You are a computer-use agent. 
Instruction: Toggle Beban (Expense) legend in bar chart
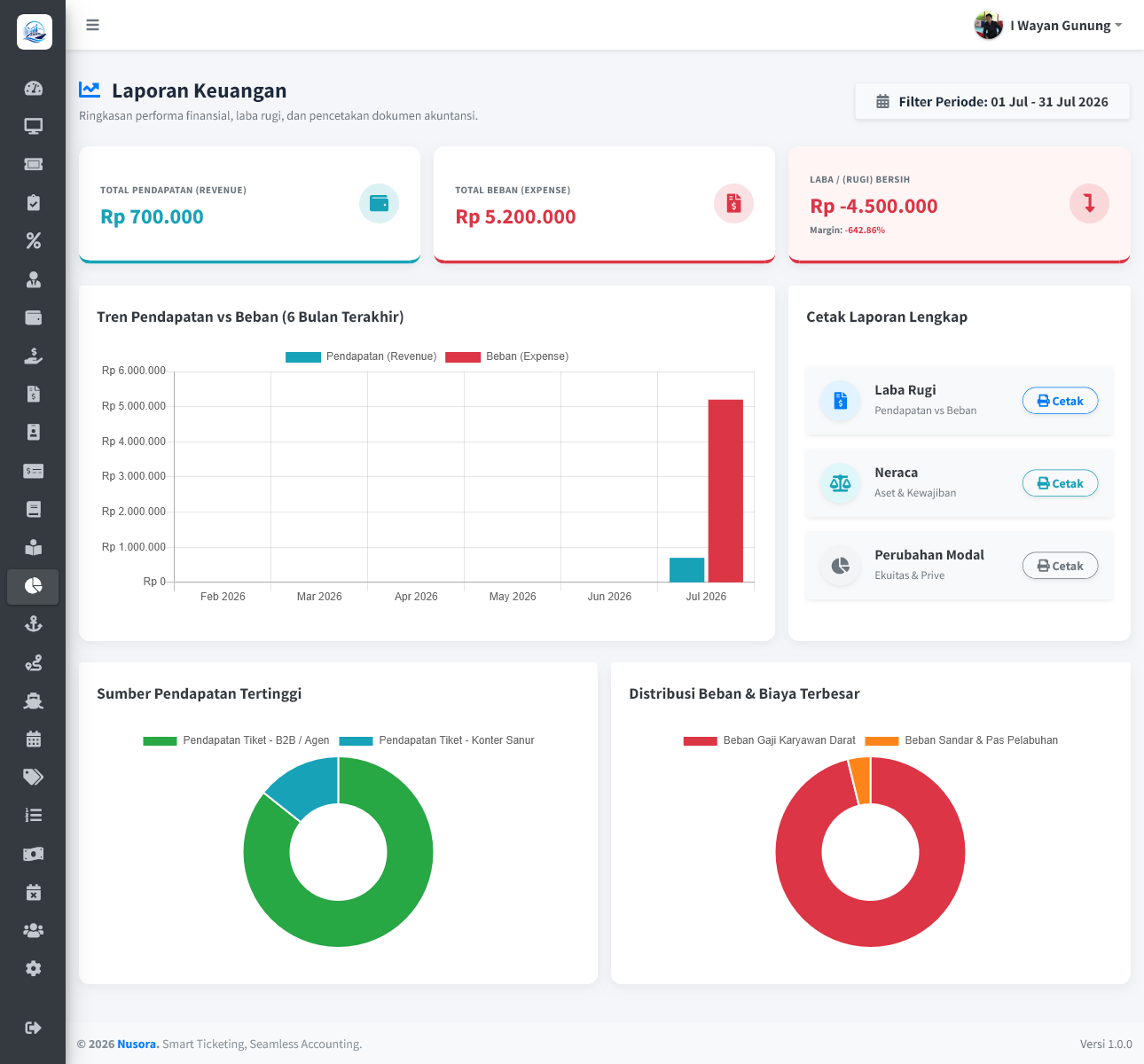point(506,356)
